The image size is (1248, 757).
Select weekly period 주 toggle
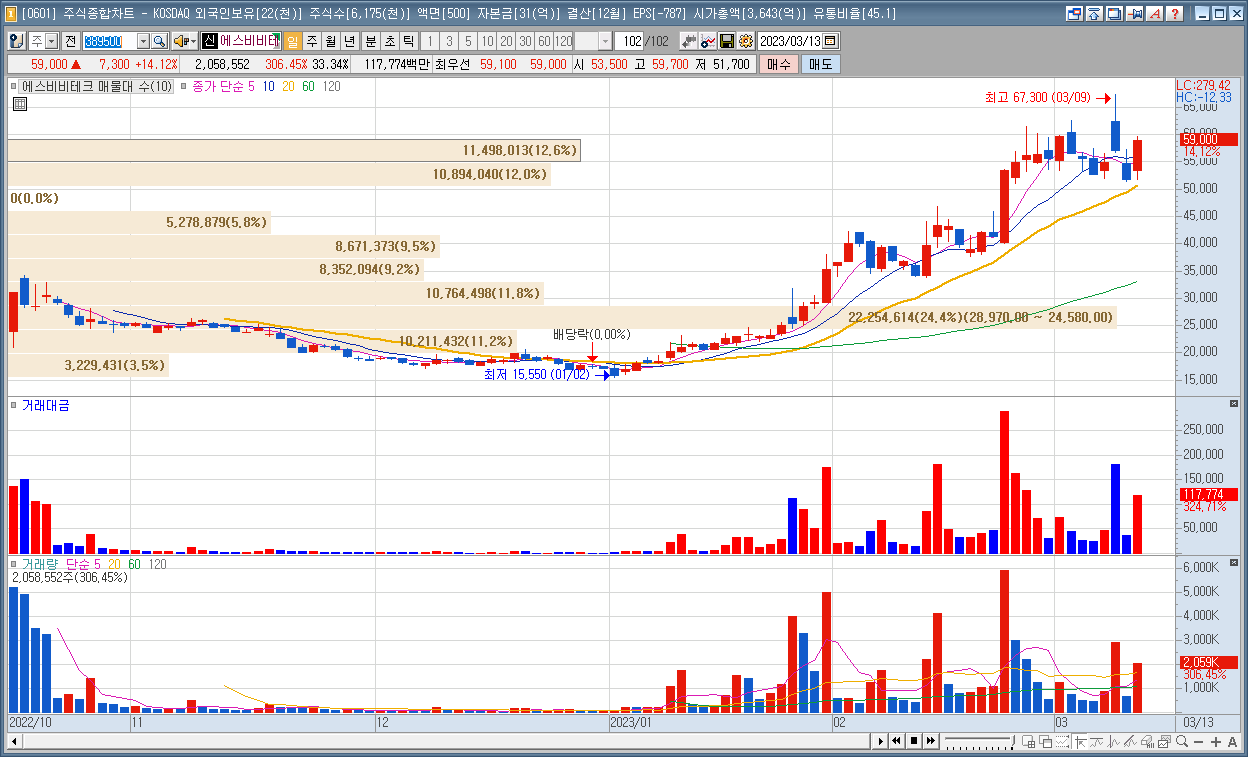(x=311, y=41)
